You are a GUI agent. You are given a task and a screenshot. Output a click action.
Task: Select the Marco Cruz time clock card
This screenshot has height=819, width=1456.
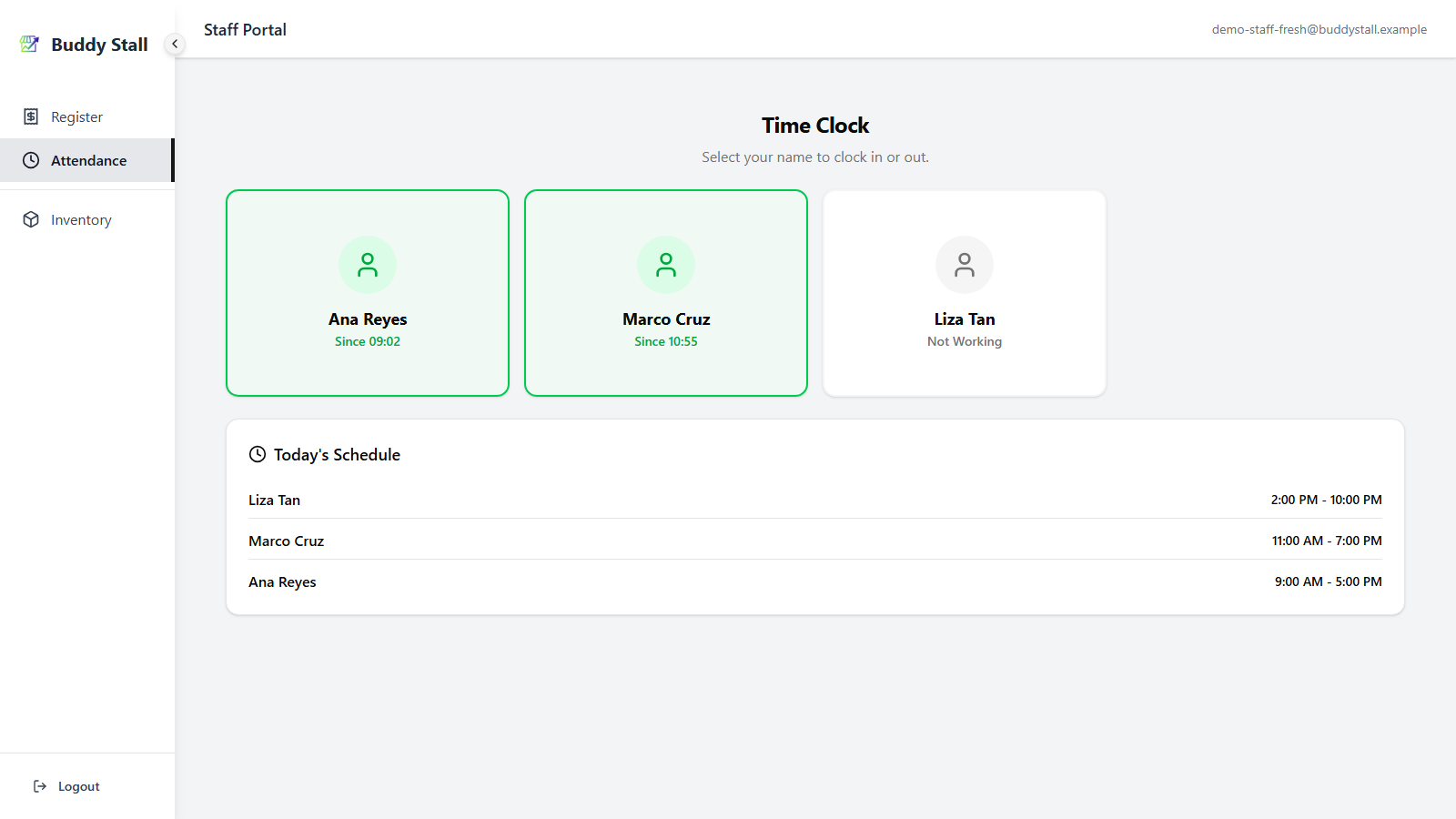pos(666,293)
